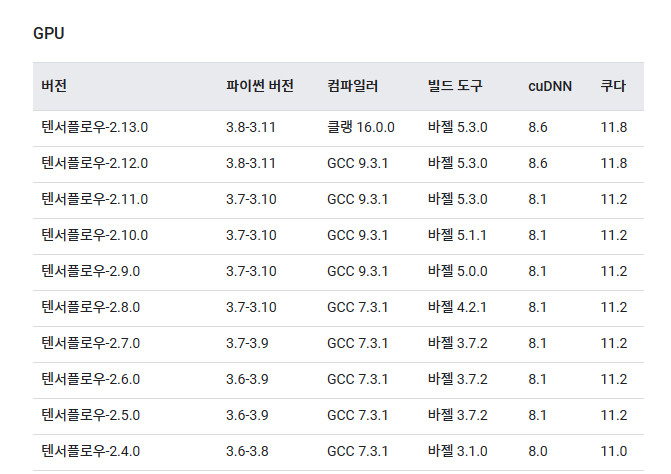Select the 텐서플로우-2.13.0 row cell
The image size is (671, 474).
pos(95,127)
